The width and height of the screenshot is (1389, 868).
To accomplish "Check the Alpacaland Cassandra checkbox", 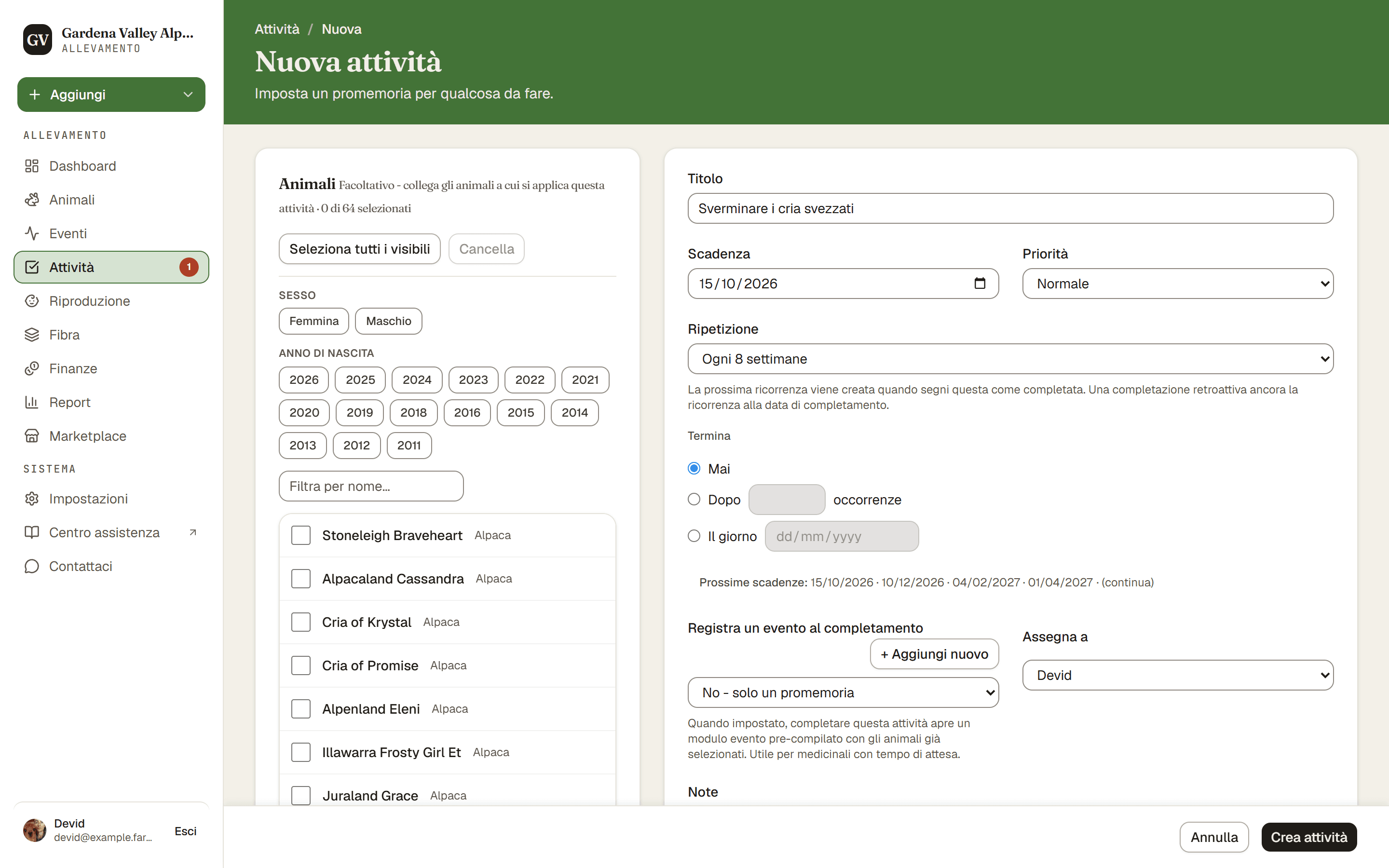I will pyautogui.click(x=301, y=579).
